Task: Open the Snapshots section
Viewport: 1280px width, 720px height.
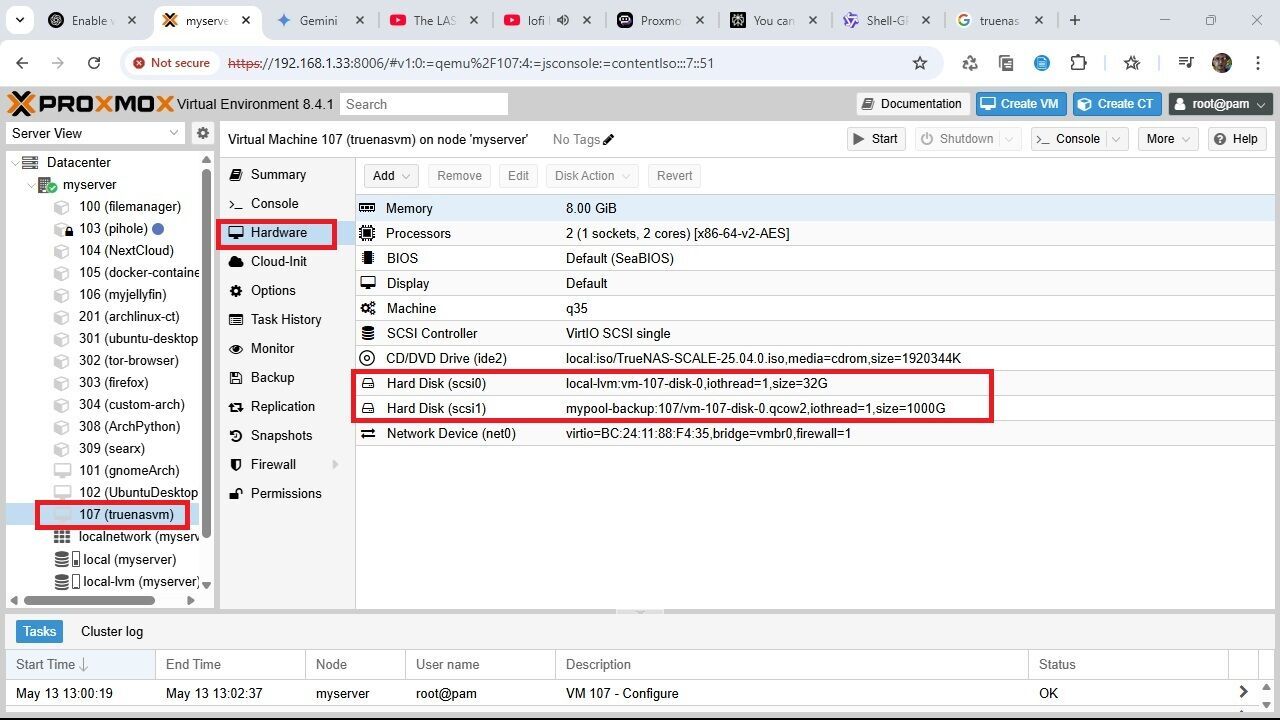Action: pyautogui.click(x=281, y=435)
